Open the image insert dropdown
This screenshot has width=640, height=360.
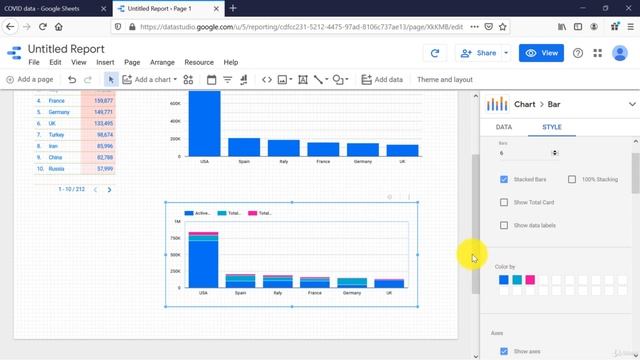click(285, 80)
